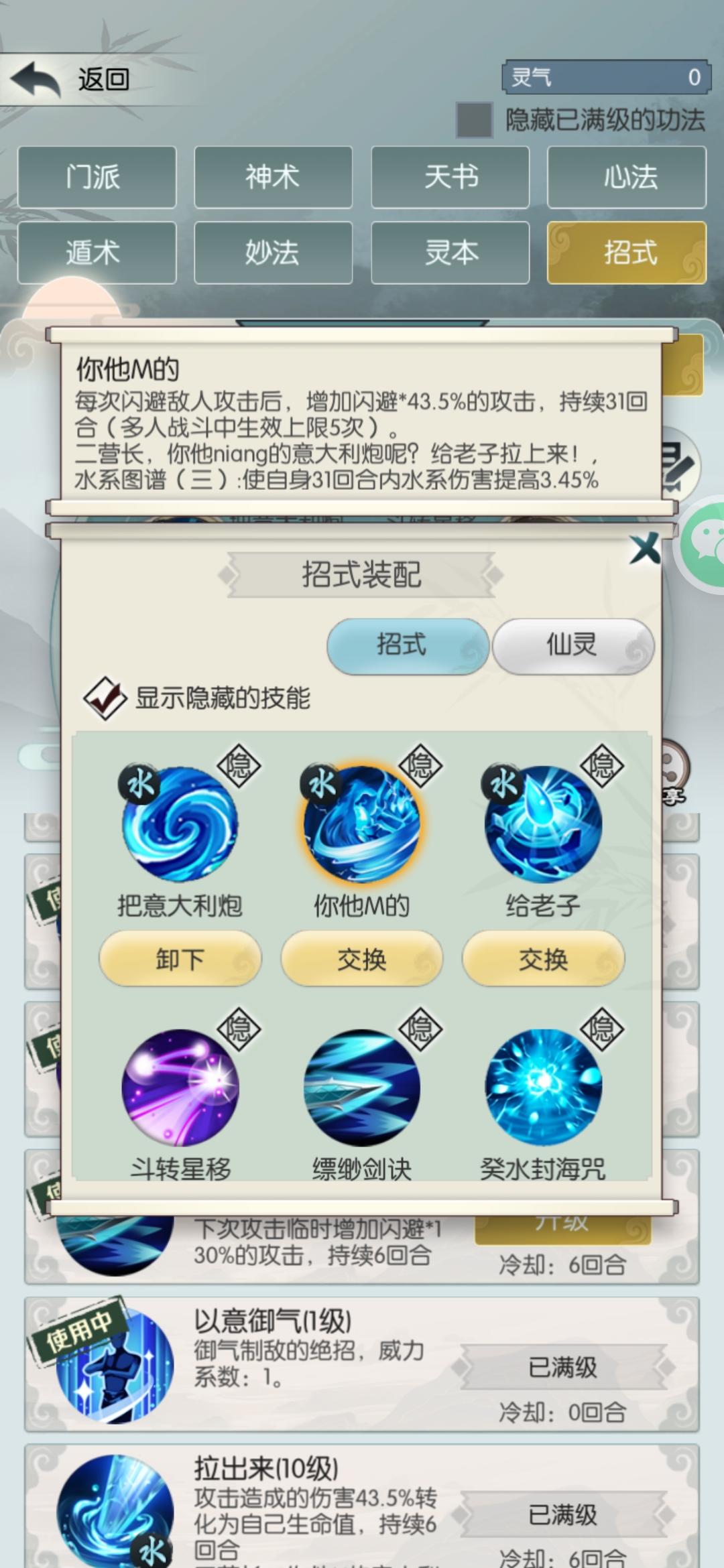Select the 癸水封海咒 skill icon

[x=543, y=1087]
